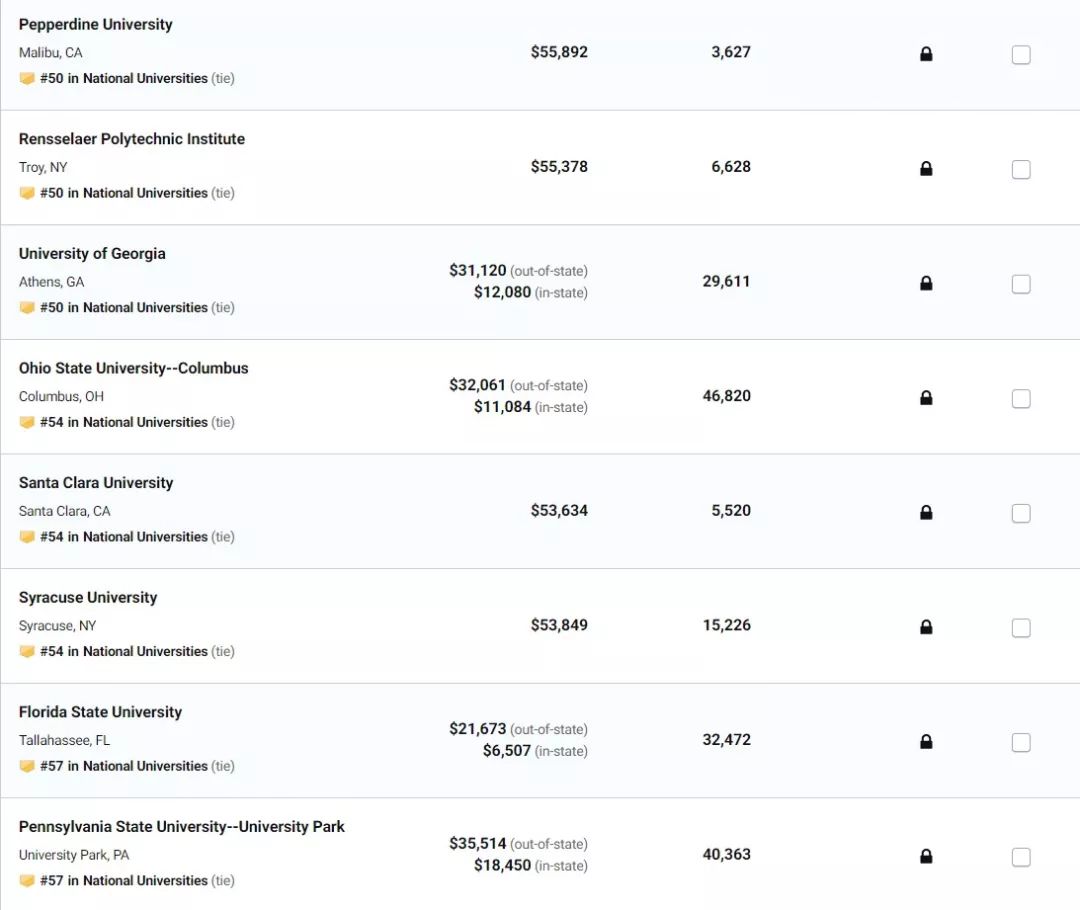This screenshot has width=1080, height=910.
Task: Click the lock icon for Pepperdine University
Action: coord(926,54)
